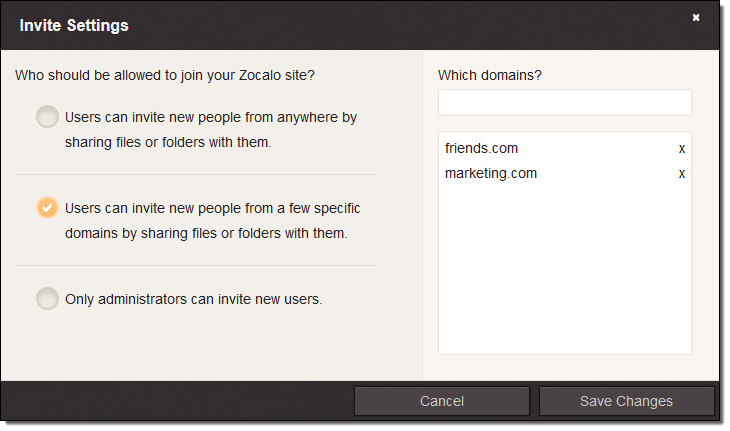The height and width of the screenshot is (431, 730).
Task: Click the 'Which domains?' label
Action: 490,75
